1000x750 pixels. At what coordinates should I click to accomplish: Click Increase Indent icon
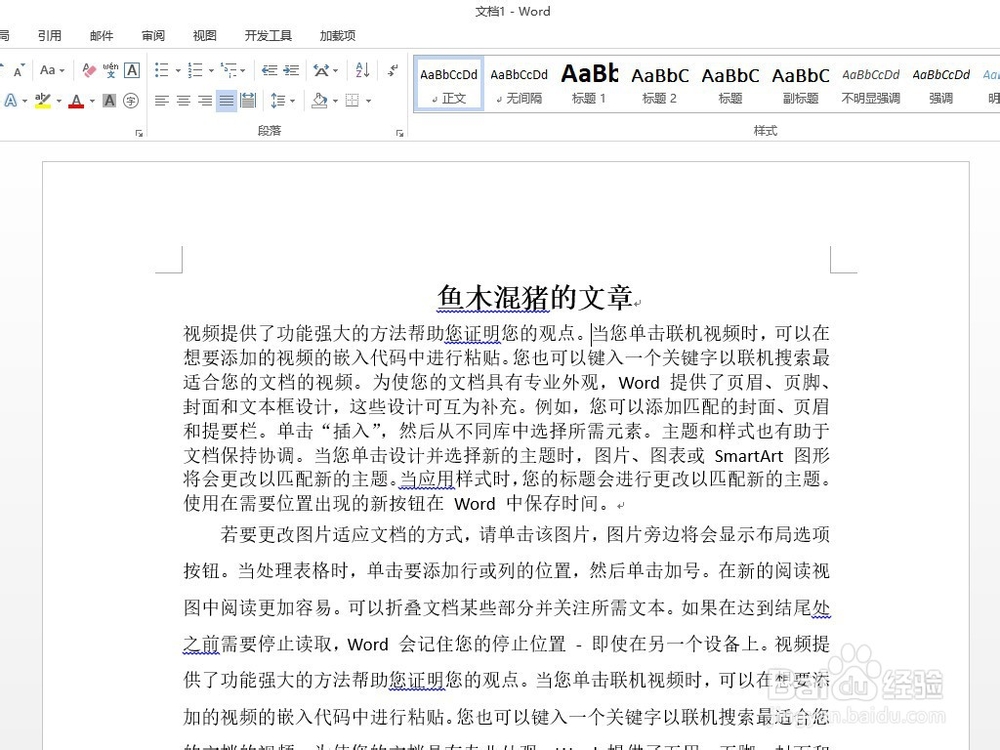point(291,70)
